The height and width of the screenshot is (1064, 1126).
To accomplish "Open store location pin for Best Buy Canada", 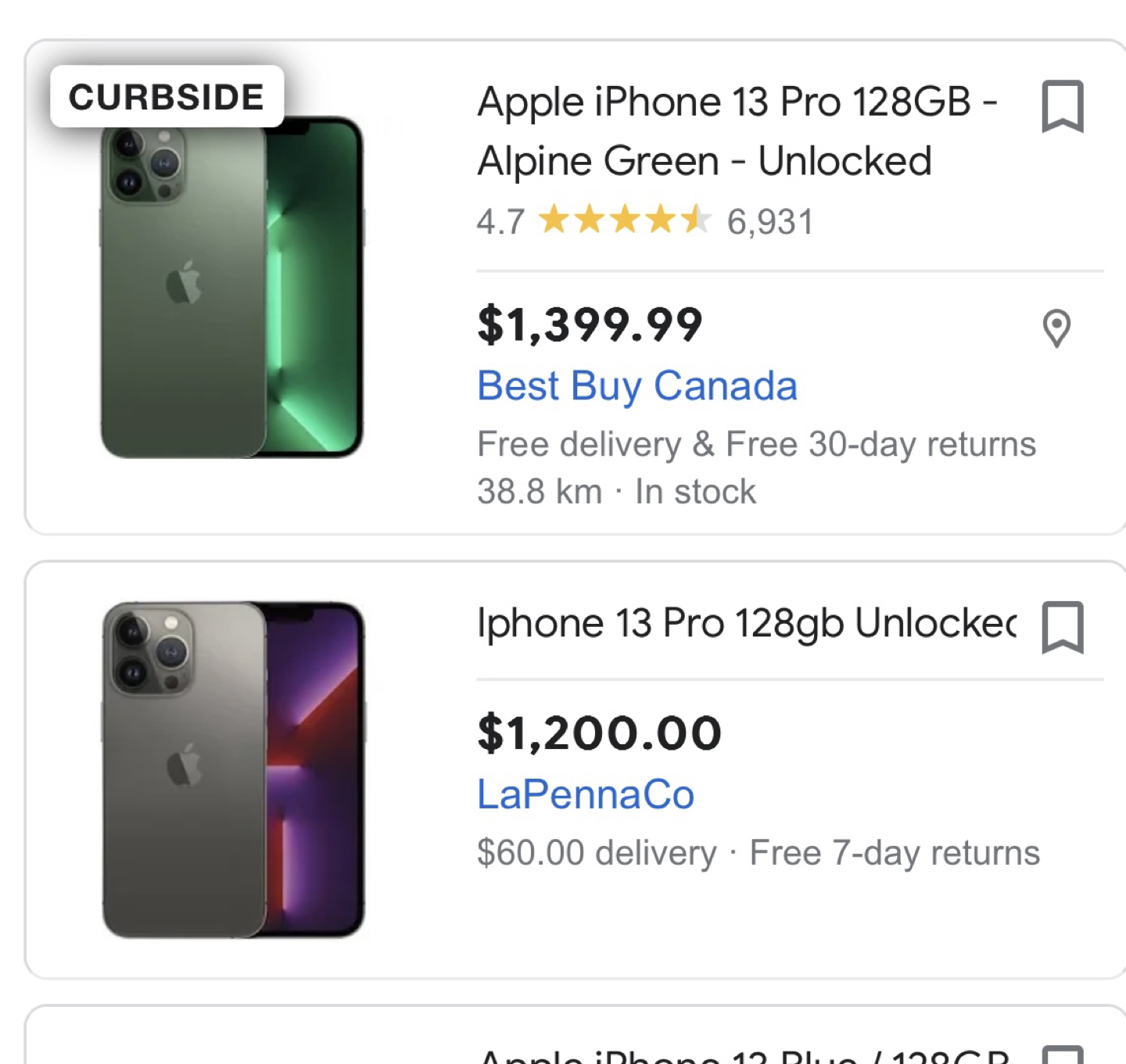I will 1056,328.
